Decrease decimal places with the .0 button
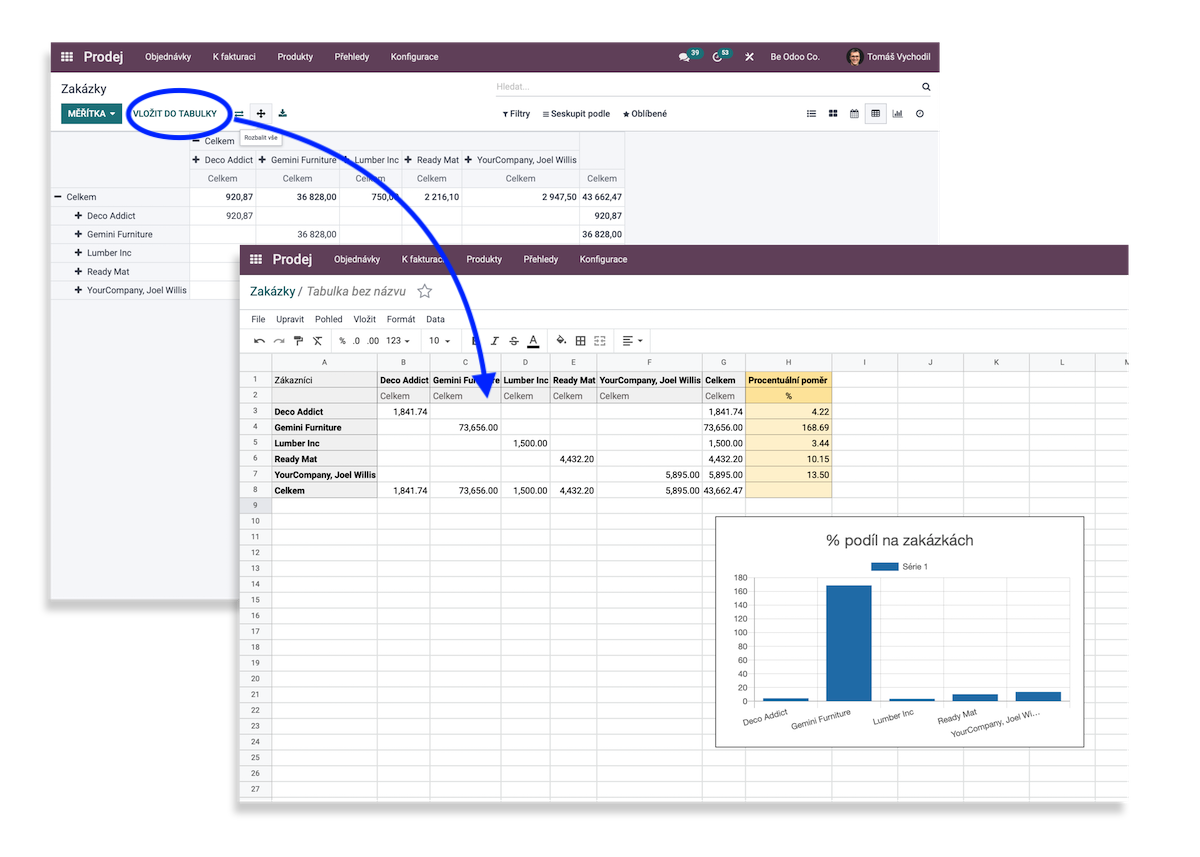This screenshot has height=857, width=1200. (356, 341)
